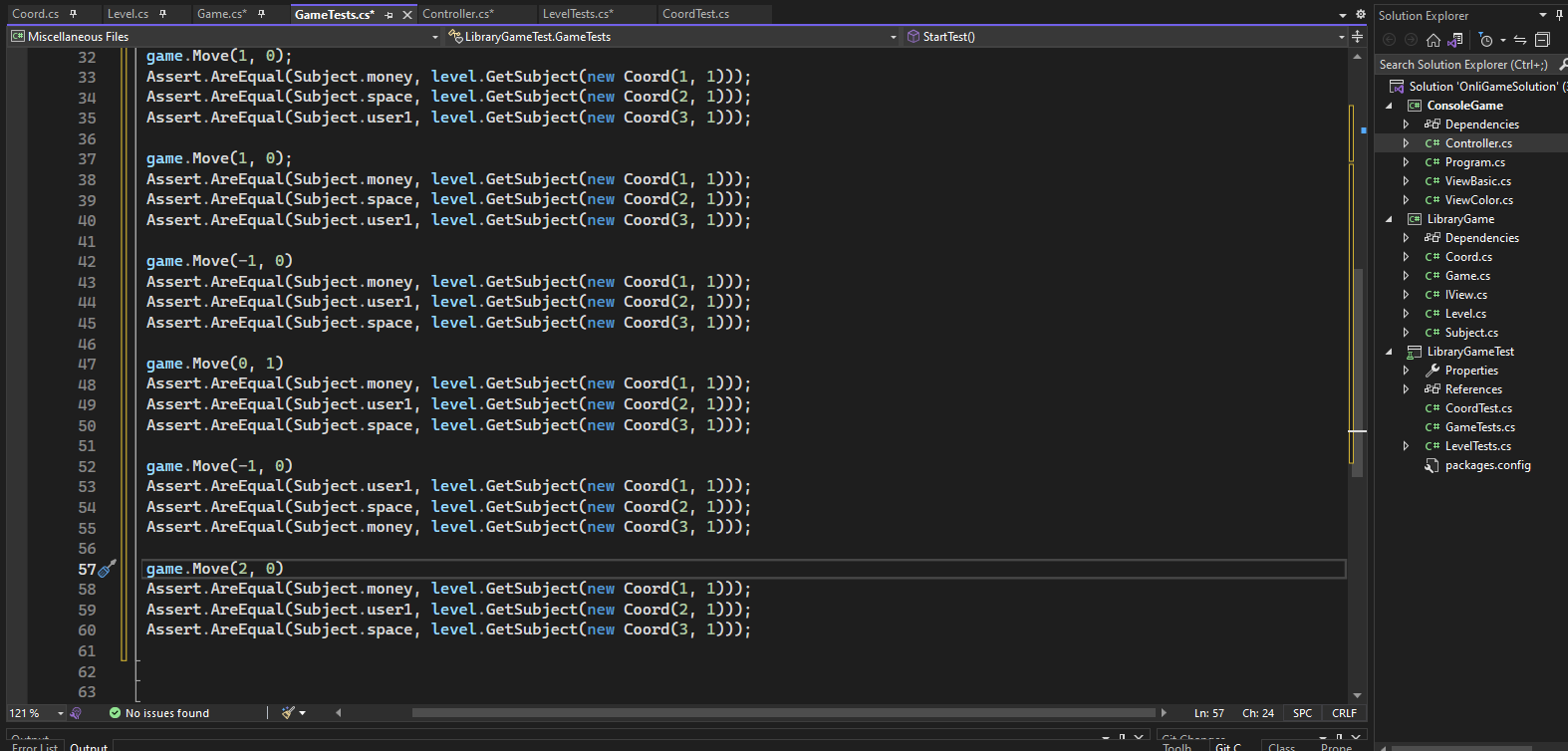The height and width of the screenshot is (751, 1568).
Task: Click the References node icon under LibraryGameTest
Action: click(x=1433, y=389)
